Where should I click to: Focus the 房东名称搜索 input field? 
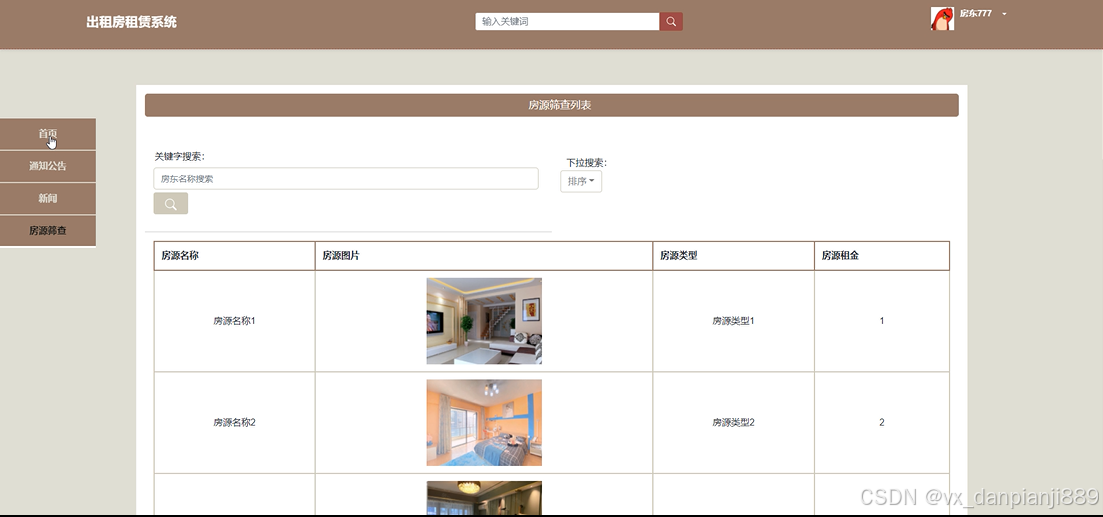[x=346, y=179]
